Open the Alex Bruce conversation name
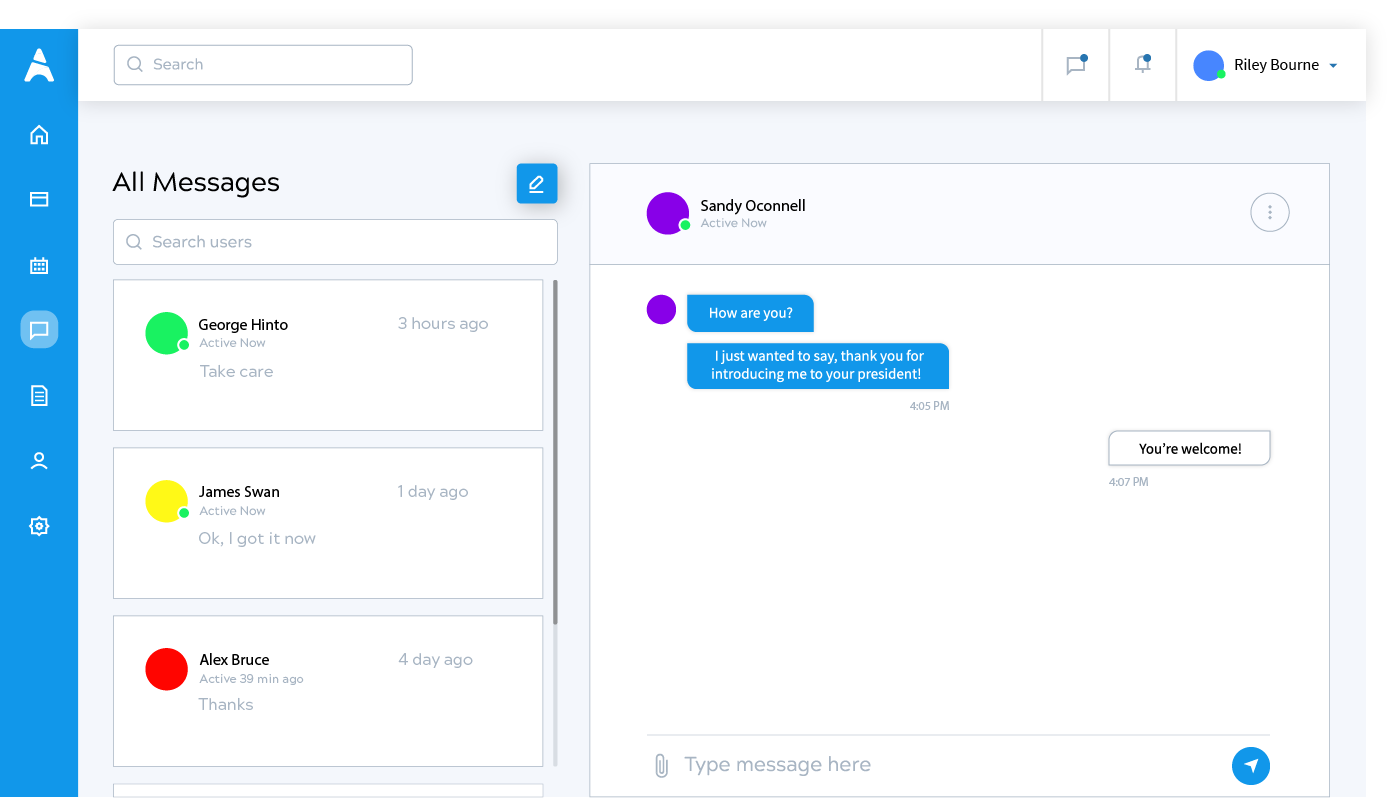Screen dimensions: 1396x798 click(234, 660)
